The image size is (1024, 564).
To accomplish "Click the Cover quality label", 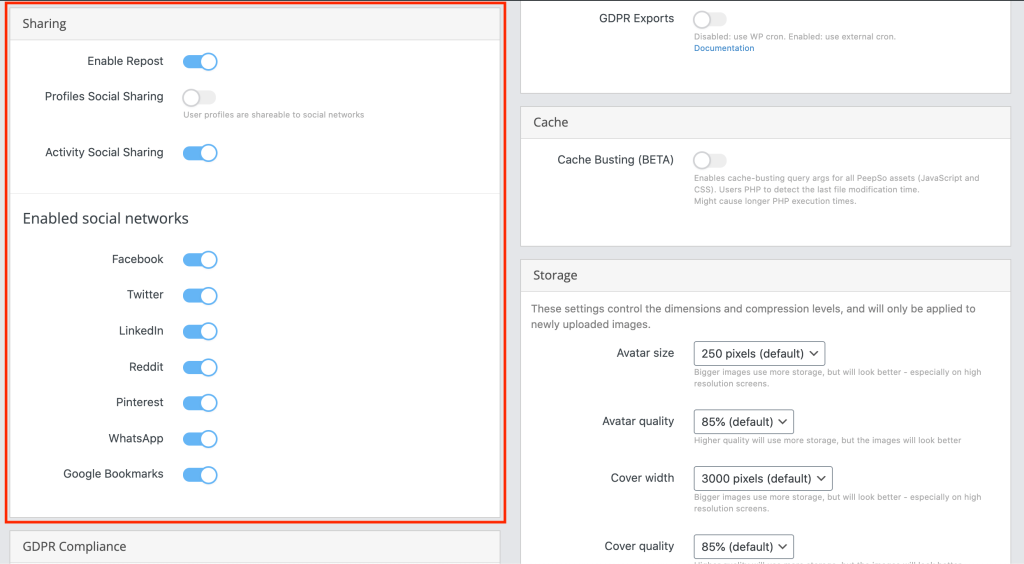I will [x=639, y=546].
